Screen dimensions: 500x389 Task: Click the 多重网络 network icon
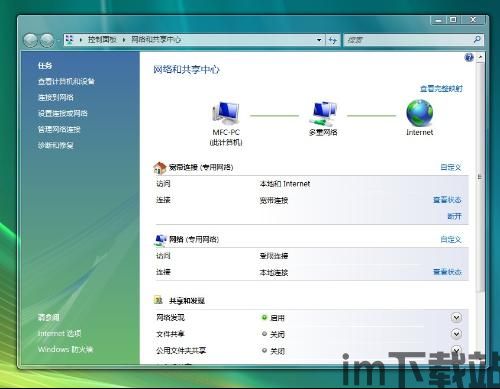(x=323, y=113)
